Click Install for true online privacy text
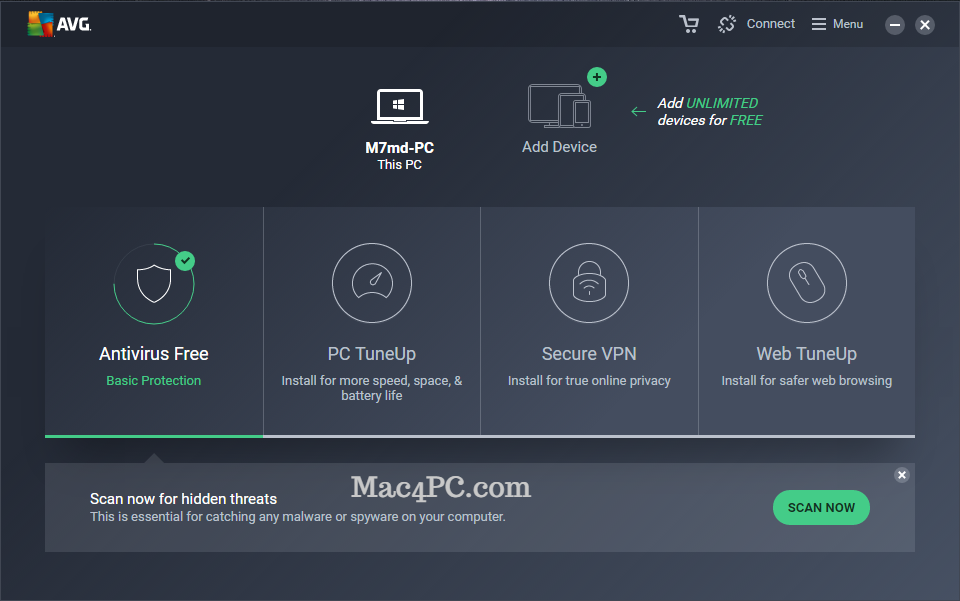The width and height of the screenshot is (960, 601). (x=589, y=381)
